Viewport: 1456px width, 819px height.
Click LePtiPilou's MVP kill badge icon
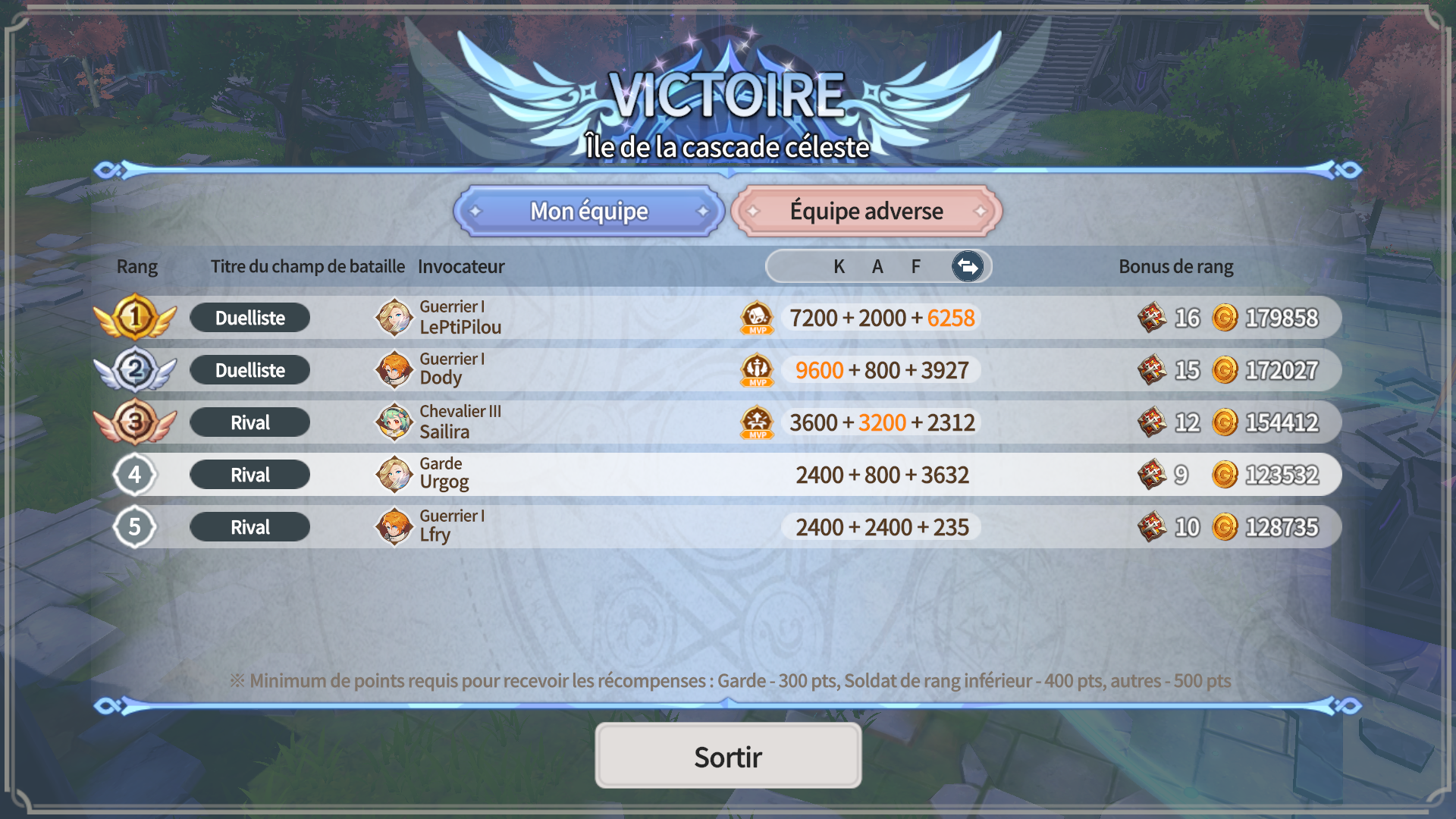pyautogui.click(x=757, y=318)
